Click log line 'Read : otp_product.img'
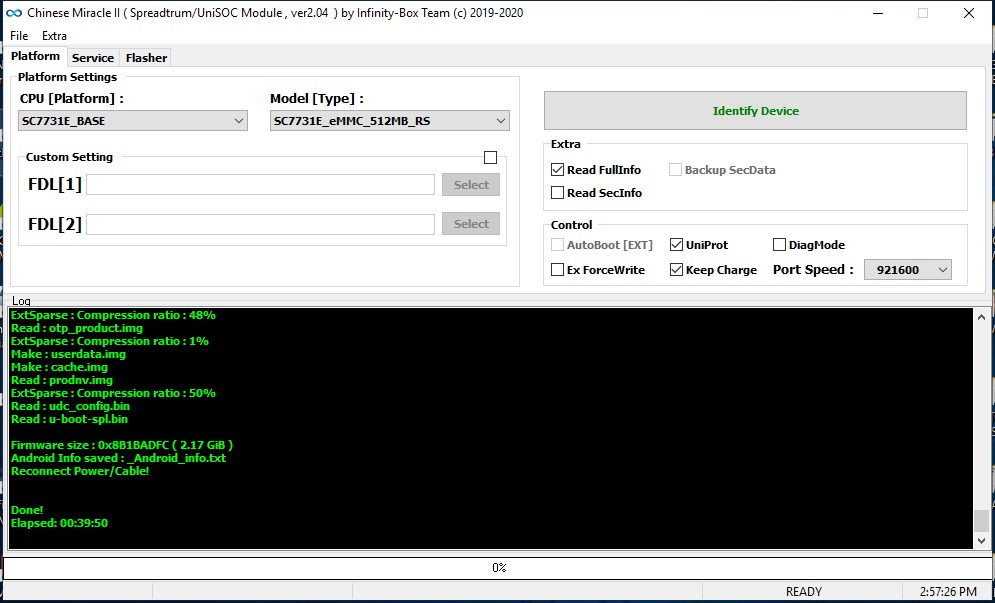Viewport: 995px width, 603px height. (x=77, y=328)
